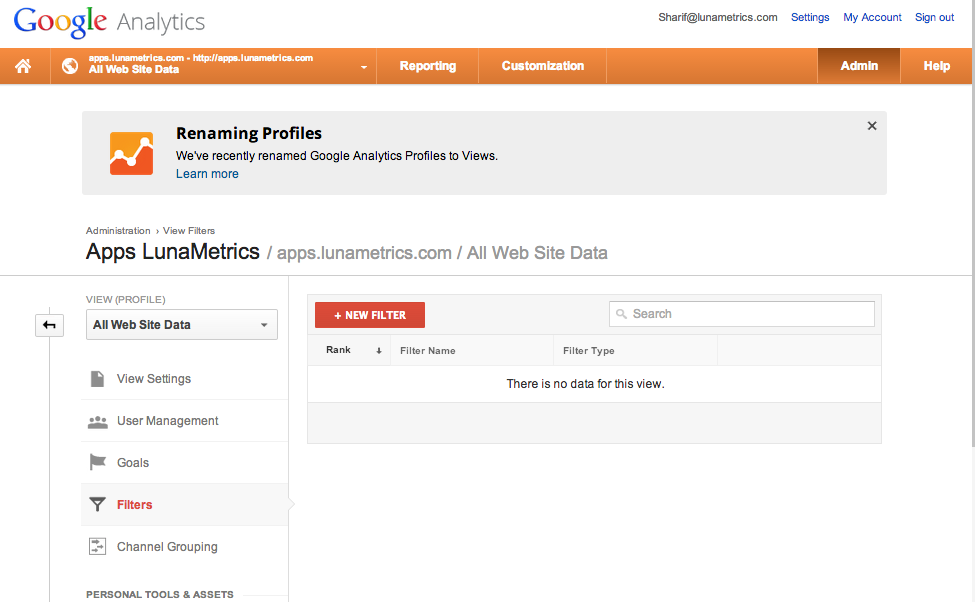
Task: Open the My Account link
Action: coord(872,17)
